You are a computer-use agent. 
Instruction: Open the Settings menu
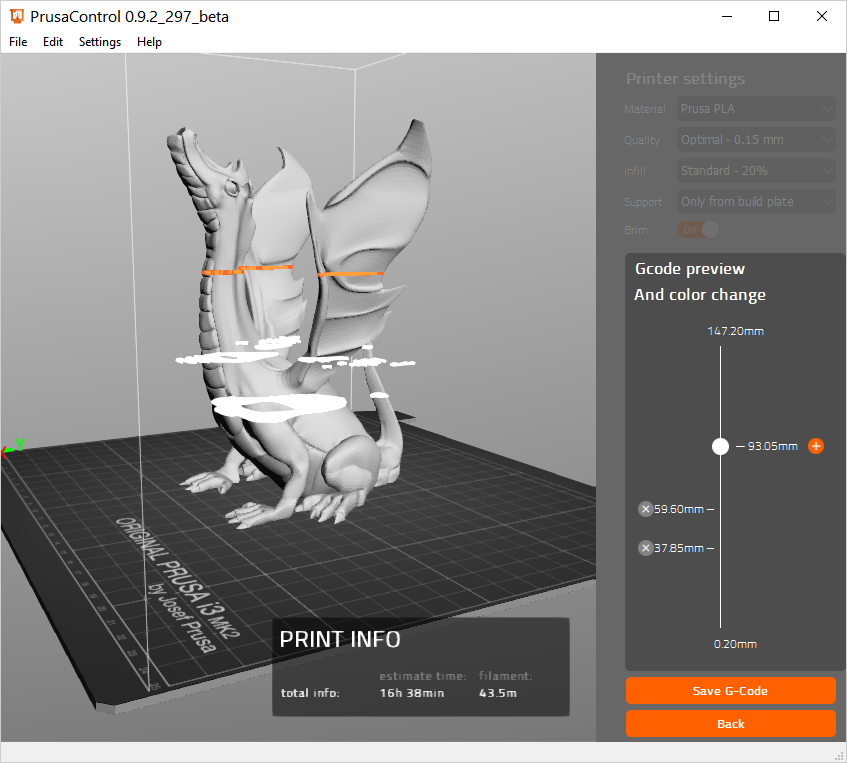tap(100, 42)
